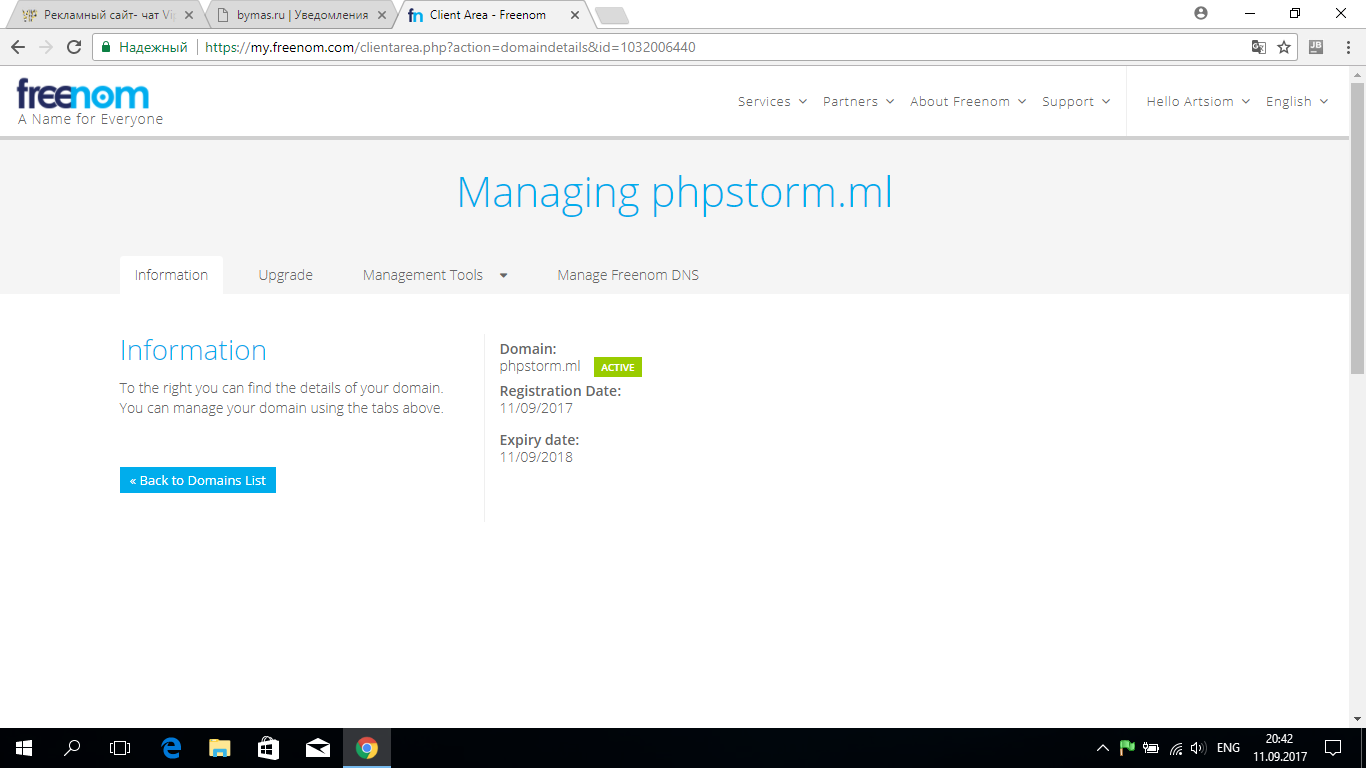Expand the Management Tools dropdown
Screen dimensions: 1366x768
coord(435,275)
